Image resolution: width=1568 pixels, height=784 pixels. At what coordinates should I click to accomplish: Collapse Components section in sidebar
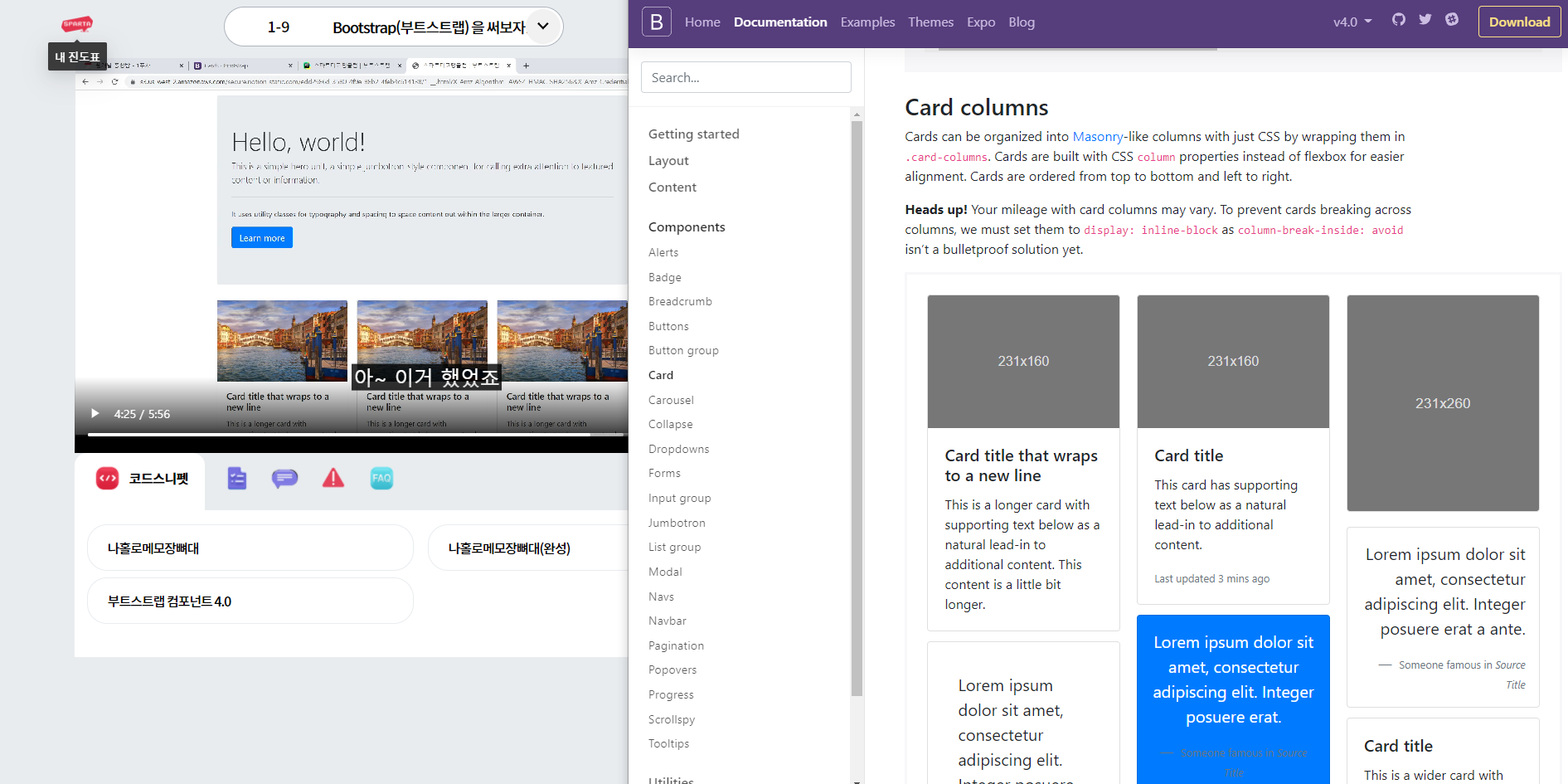coord(687,227)
